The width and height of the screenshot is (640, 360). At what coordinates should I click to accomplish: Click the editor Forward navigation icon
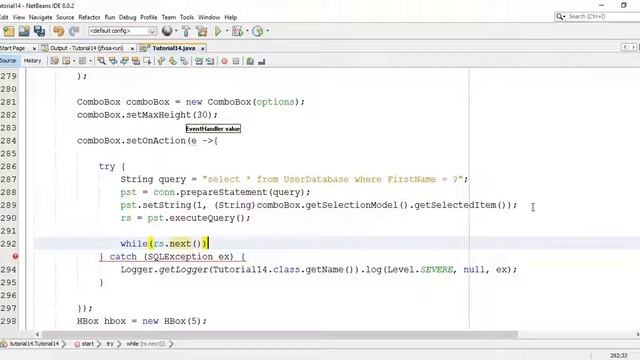(x=82, y=61)
